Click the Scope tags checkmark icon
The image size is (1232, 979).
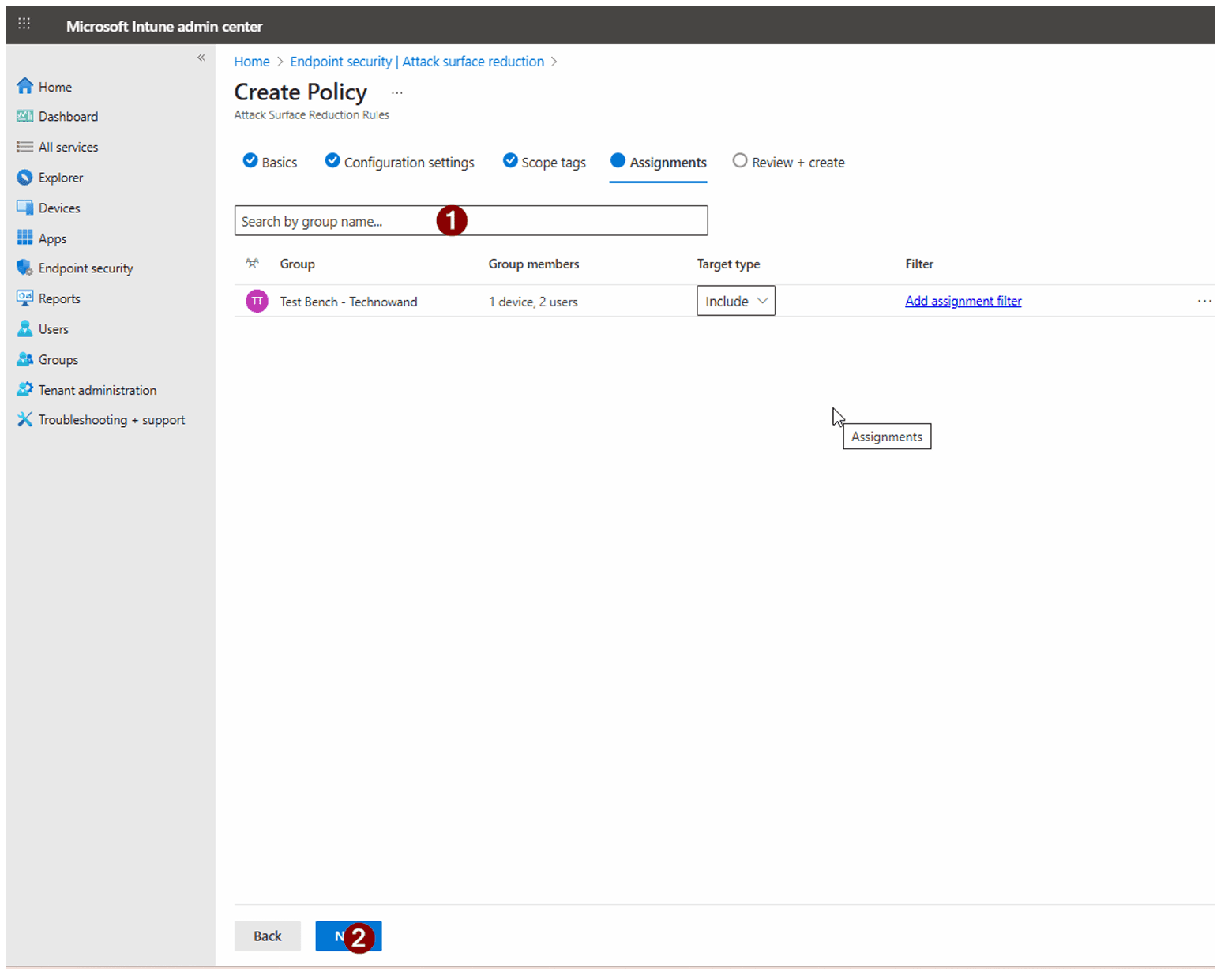[510, 160]
